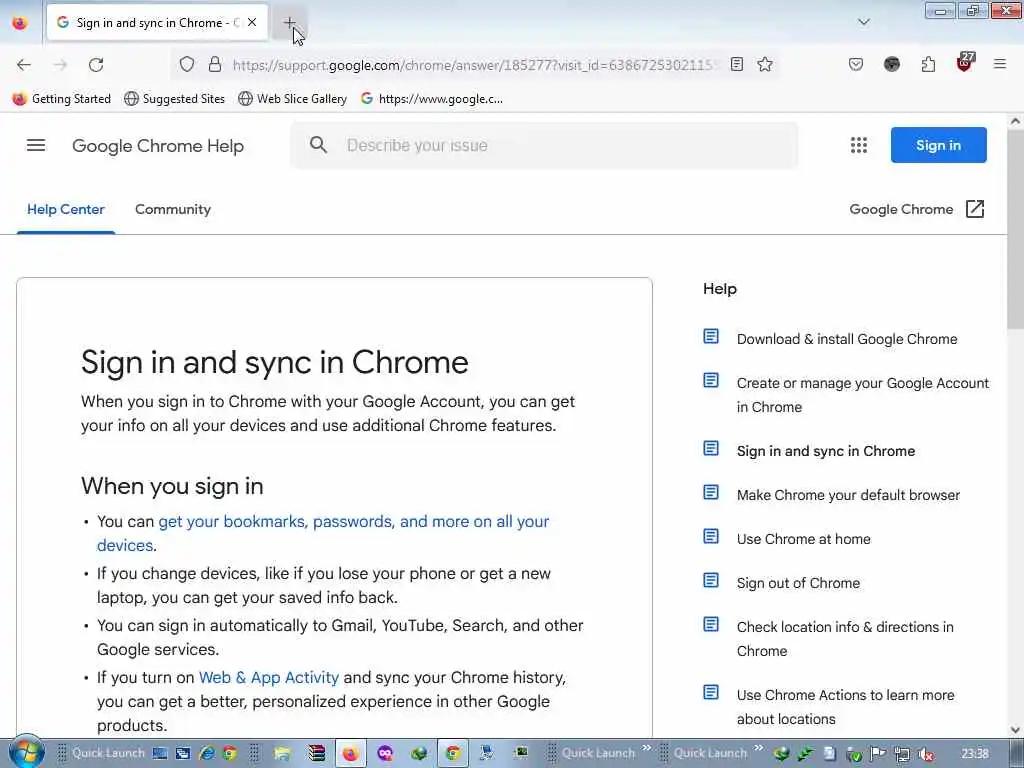Open the Getting Started bookmark
The image size is (1024, 768).
point(62,99)
